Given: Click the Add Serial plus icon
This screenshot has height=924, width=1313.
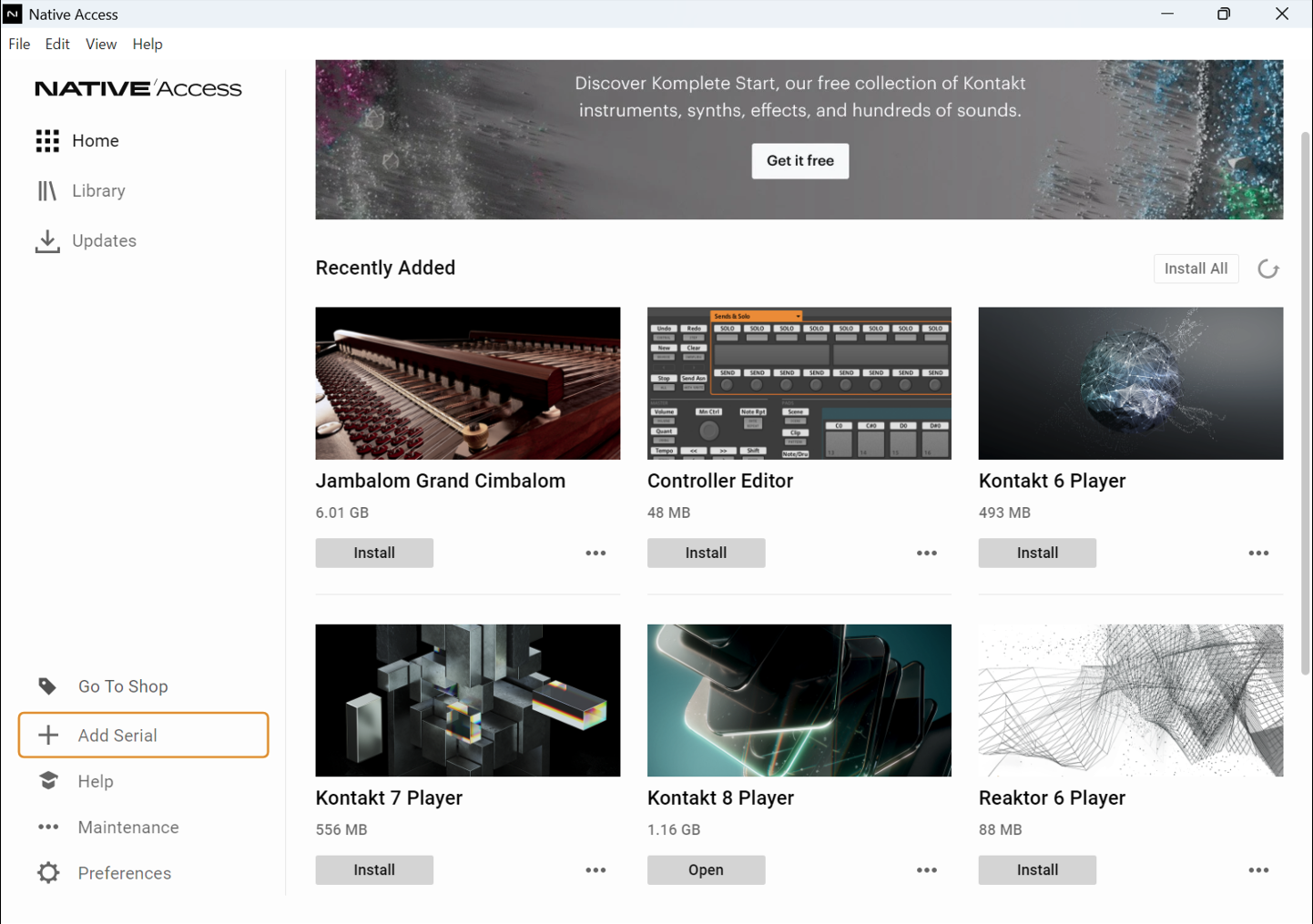Looking at the screenshot, I should tap(48, 735).
